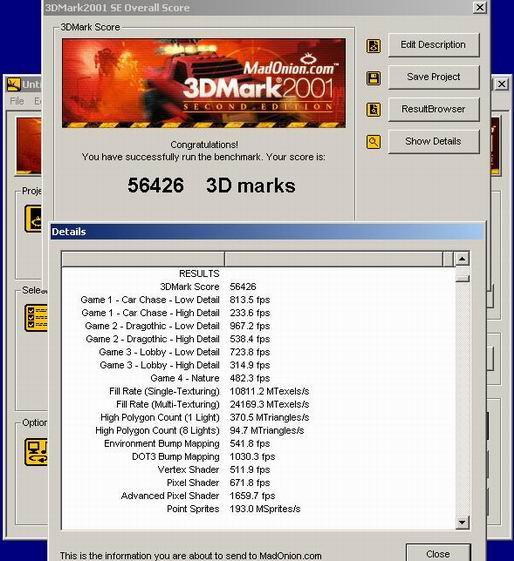Click the large '56426' score text
Image resolution: width=514 pixels, height=561 pixels.
pos(156,185)
